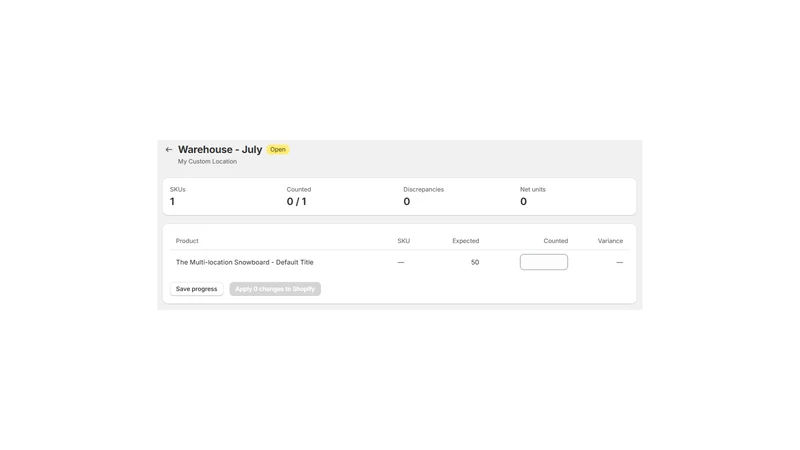Click the Expected column header

tap(466, 241)
